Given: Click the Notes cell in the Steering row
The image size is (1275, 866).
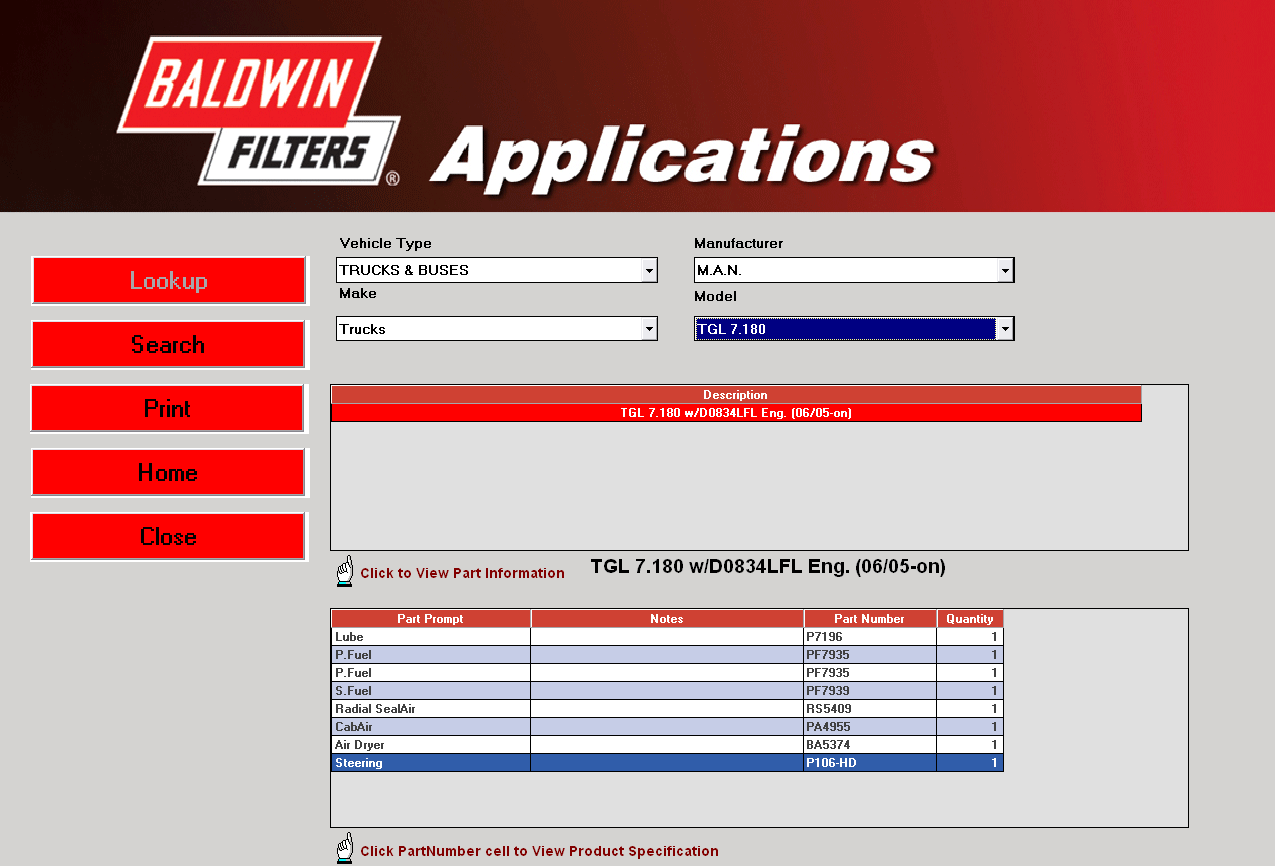Looking at the screenshot, I should [x=667, y=763].
